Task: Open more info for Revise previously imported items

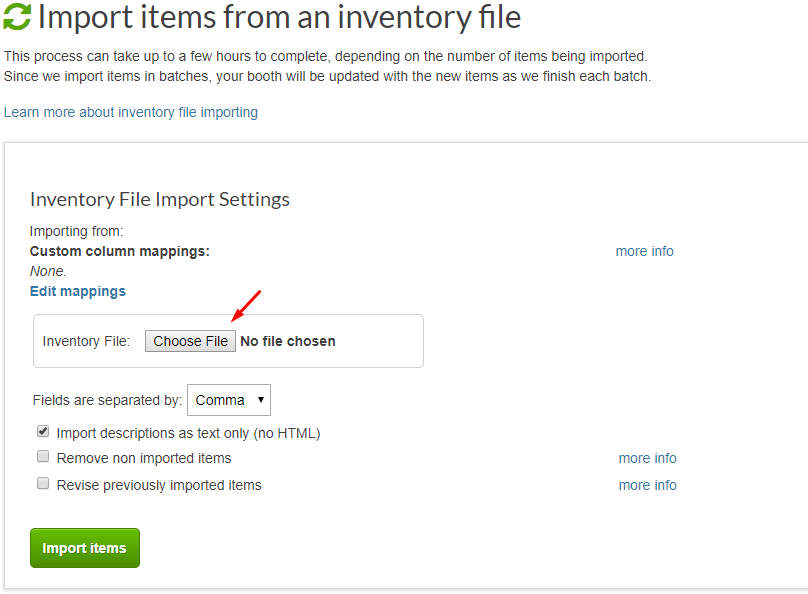Action: 647,485
